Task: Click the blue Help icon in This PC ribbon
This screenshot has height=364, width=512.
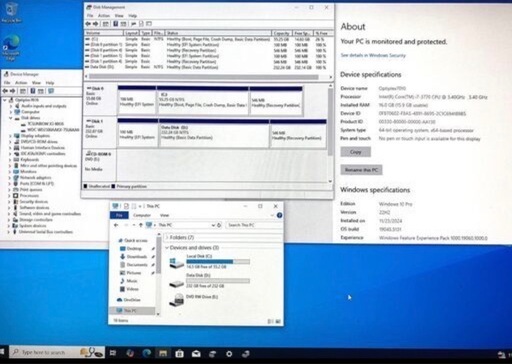Action: (279, 215)
